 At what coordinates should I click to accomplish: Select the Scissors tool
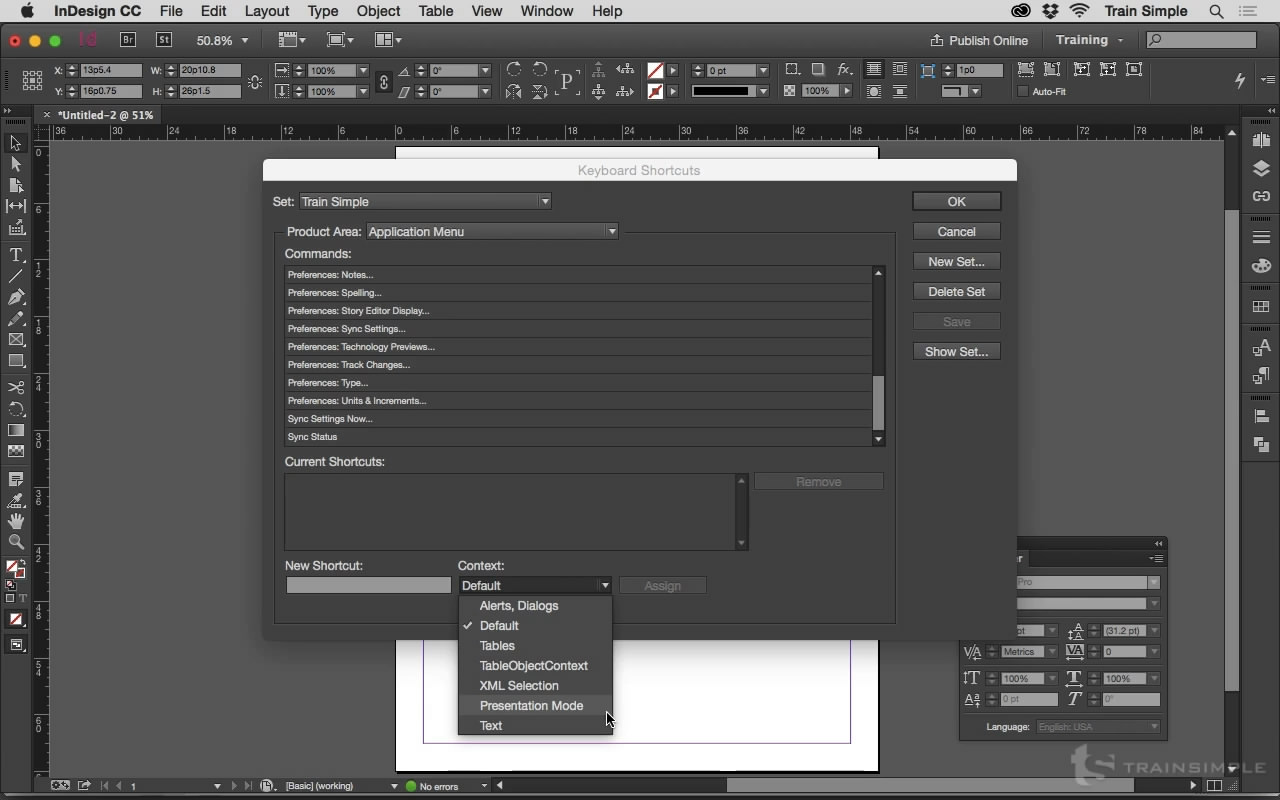[16, 388]
